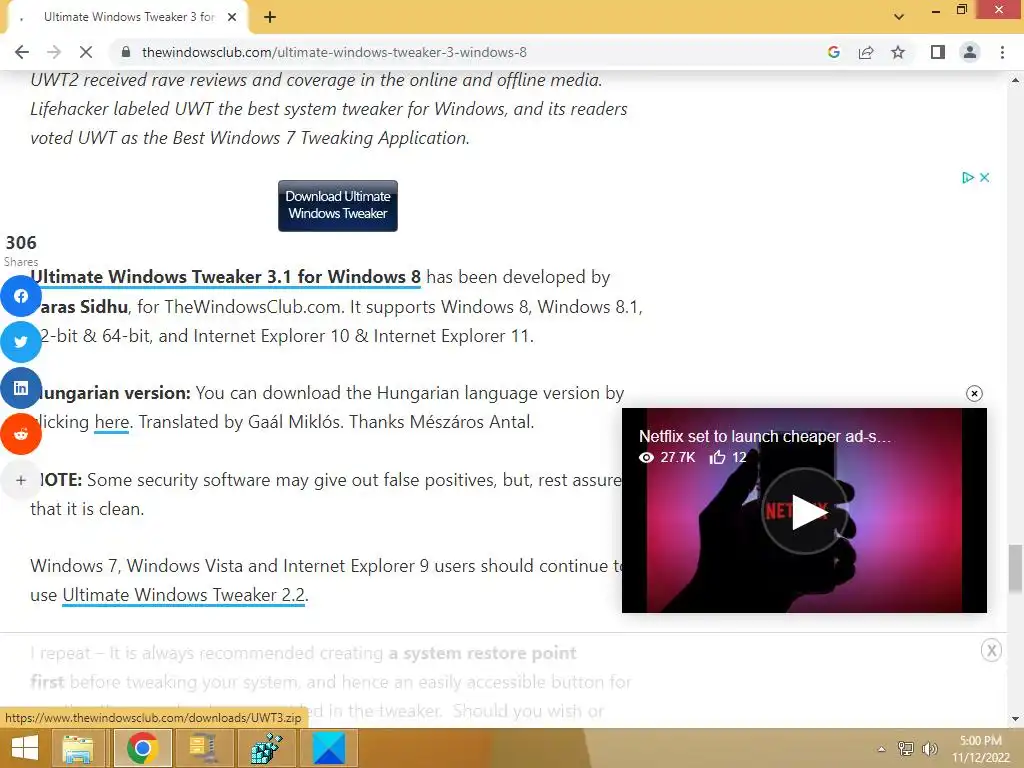This screenshot has height=768, width=1024.
Task: Click the 306 Shares counter
Action: click(x=21, y=251)
